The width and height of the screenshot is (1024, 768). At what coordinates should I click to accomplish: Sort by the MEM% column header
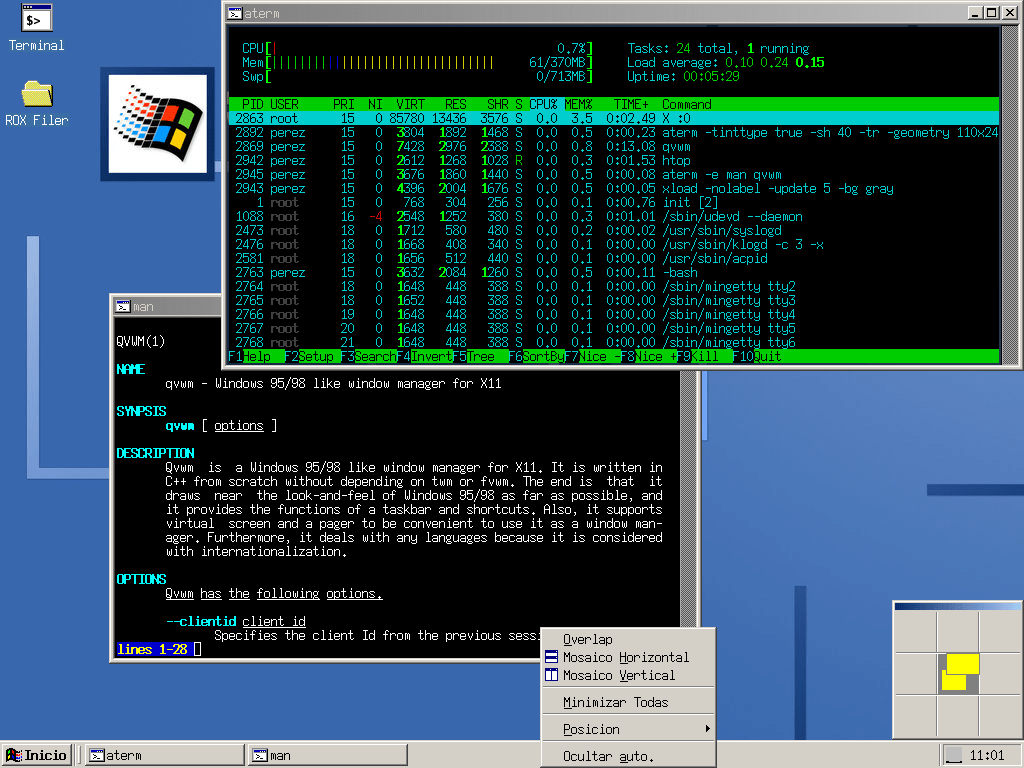coord(578,104)
